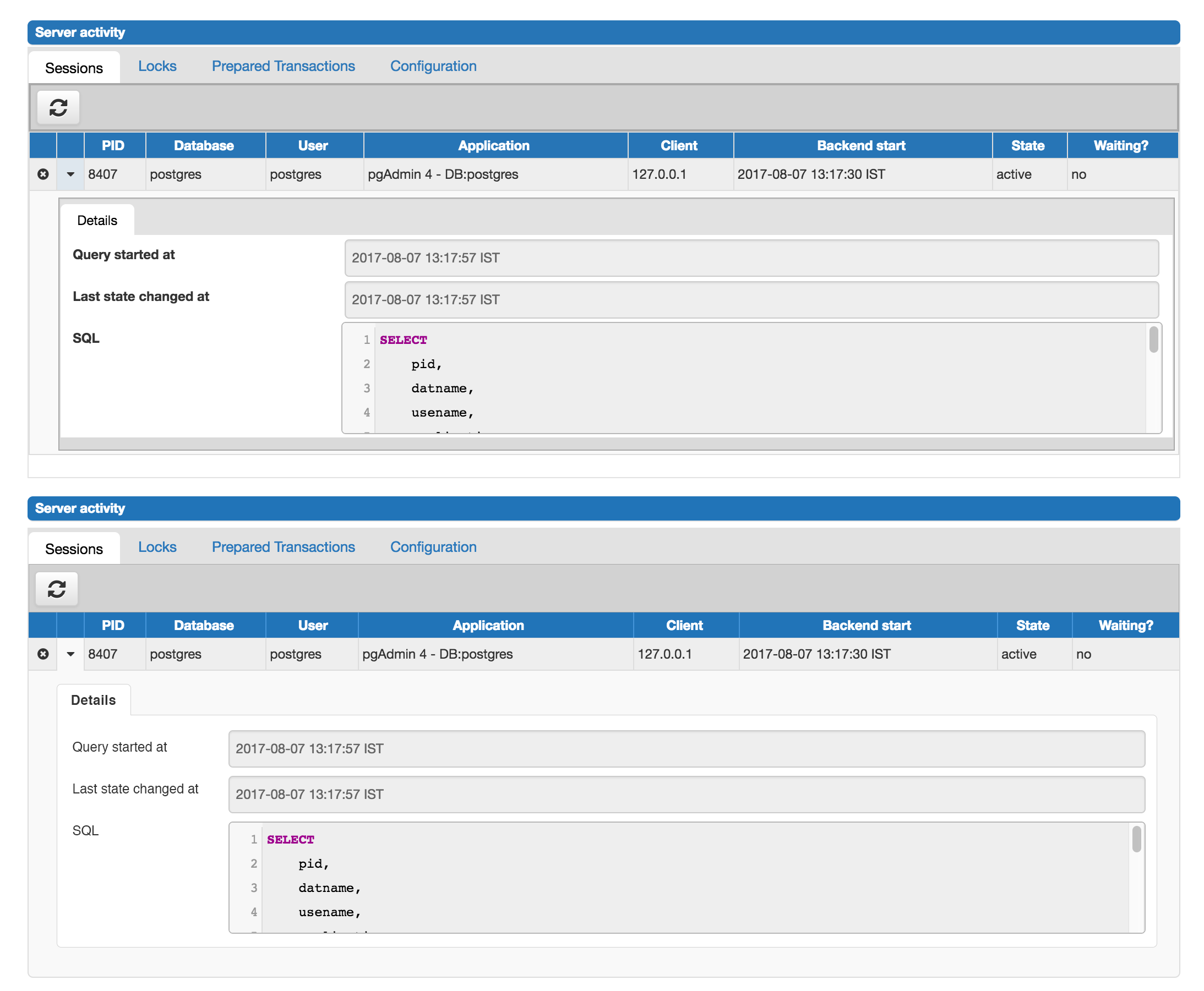The width and height of the screenshot is (1204, 991).
Task: Terminate session 8407 in top panel
Action: 43,174
